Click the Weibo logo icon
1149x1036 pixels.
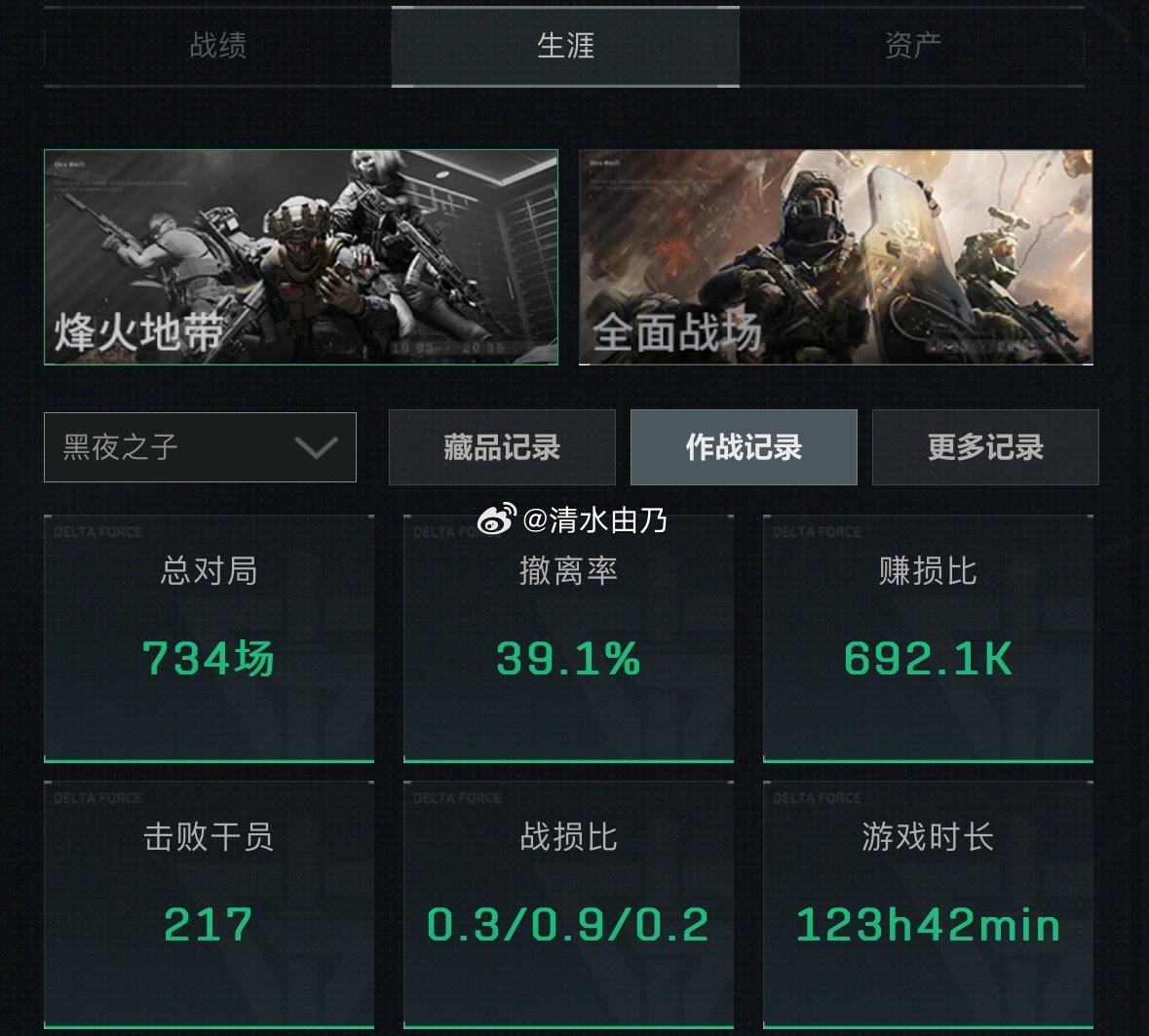tap(497, 519)
